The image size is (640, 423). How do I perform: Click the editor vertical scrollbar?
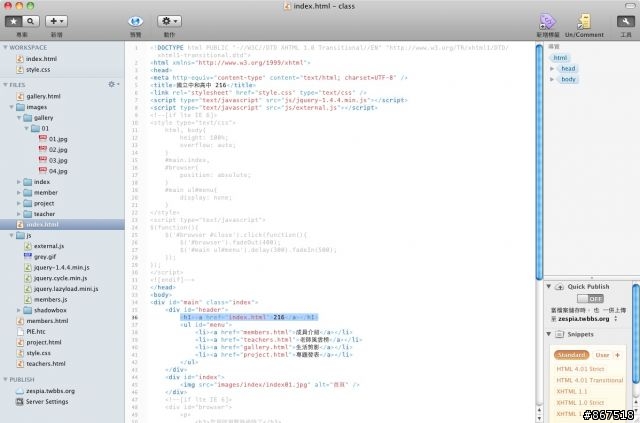(539, 163)
